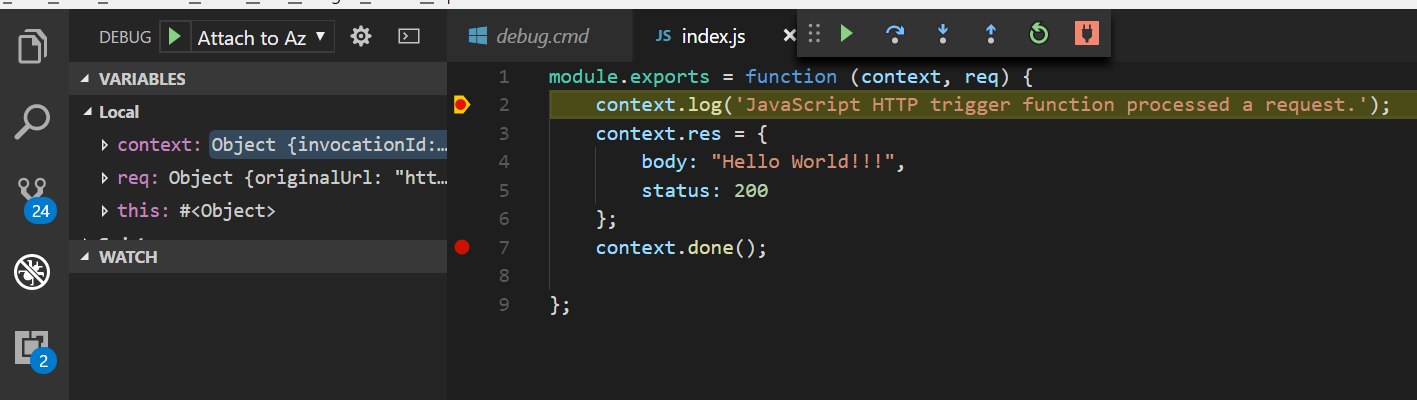Image resolution: width=1417 pixels, height=400 pixels.
Task: Click the "Hello World!!!" string
Action: [x=803, y=161]
